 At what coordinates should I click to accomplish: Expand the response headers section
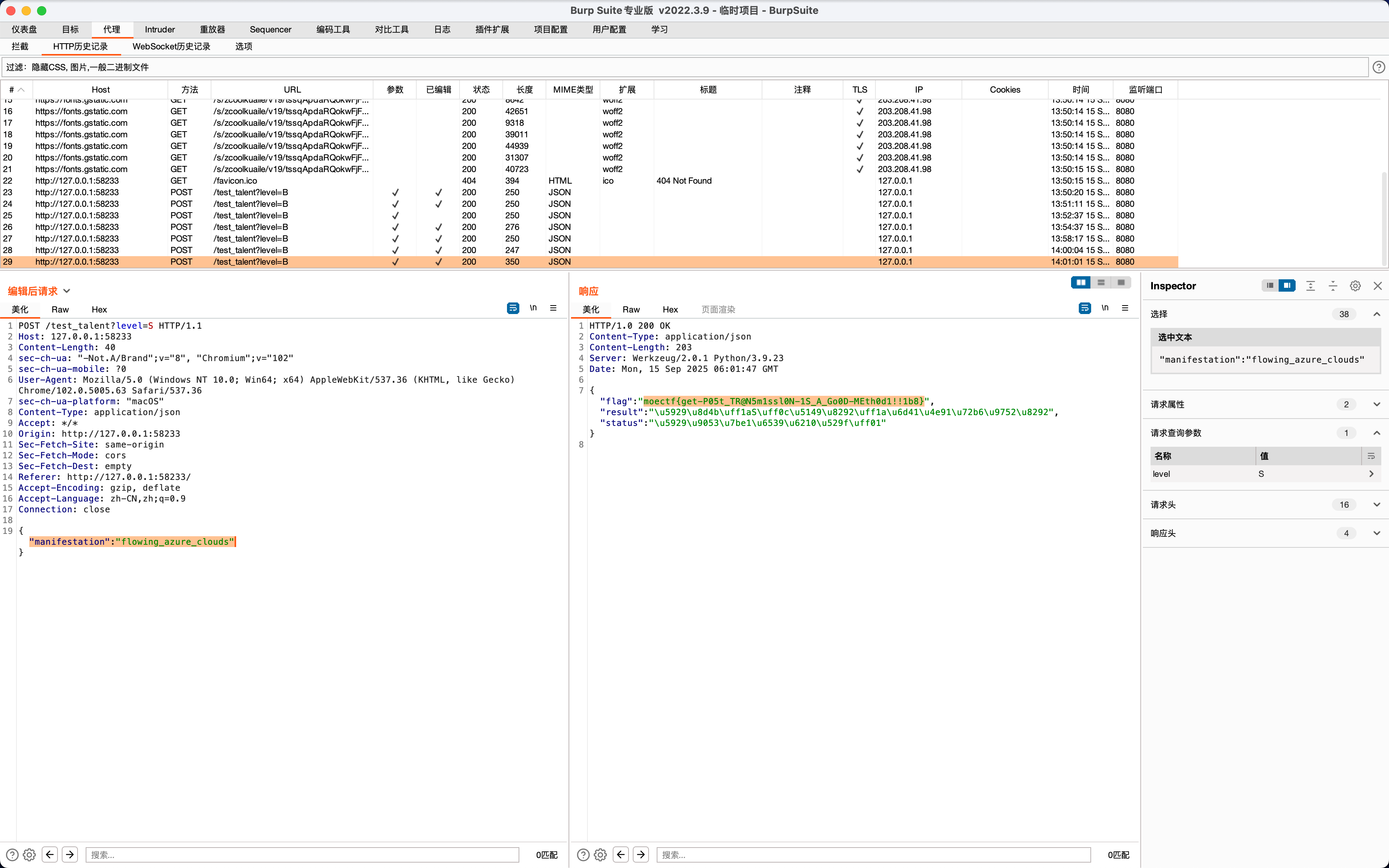click(x=1376, y=533)
